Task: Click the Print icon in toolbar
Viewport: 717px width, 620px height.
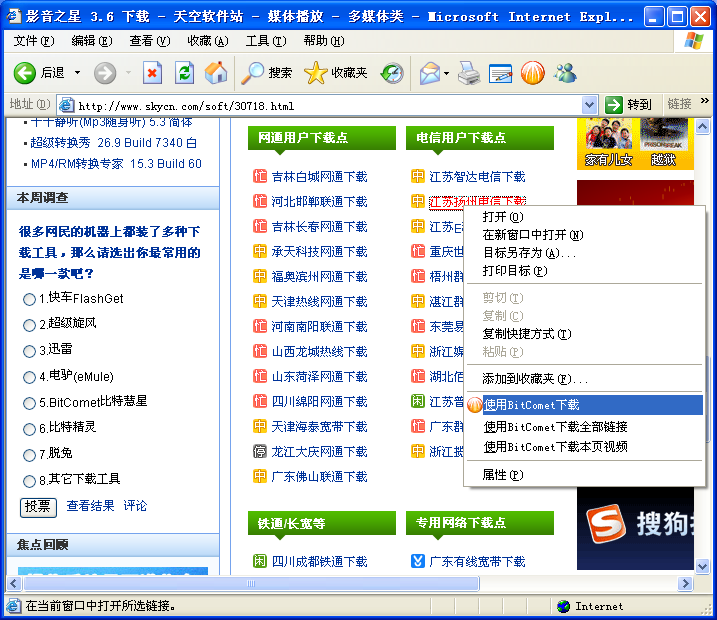Action: pos(468,72)
